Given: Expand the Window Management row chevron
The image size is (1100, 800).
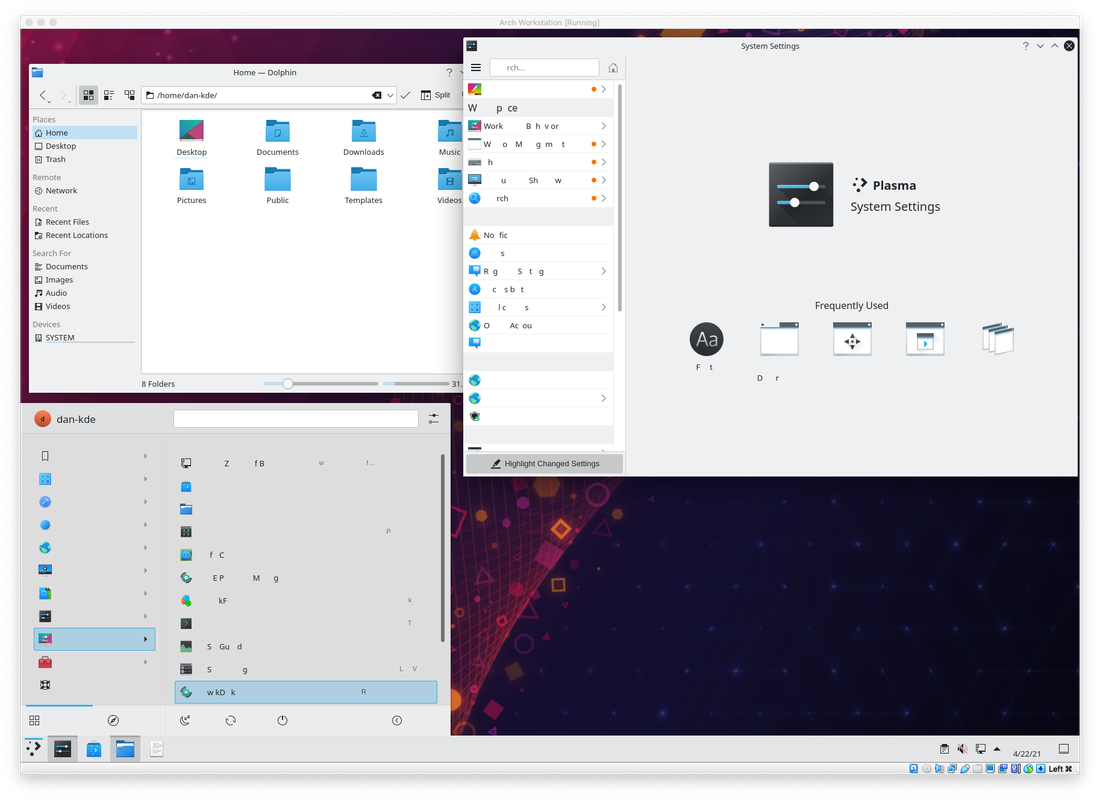Looking at the screenshot, I should coord(603,145).
